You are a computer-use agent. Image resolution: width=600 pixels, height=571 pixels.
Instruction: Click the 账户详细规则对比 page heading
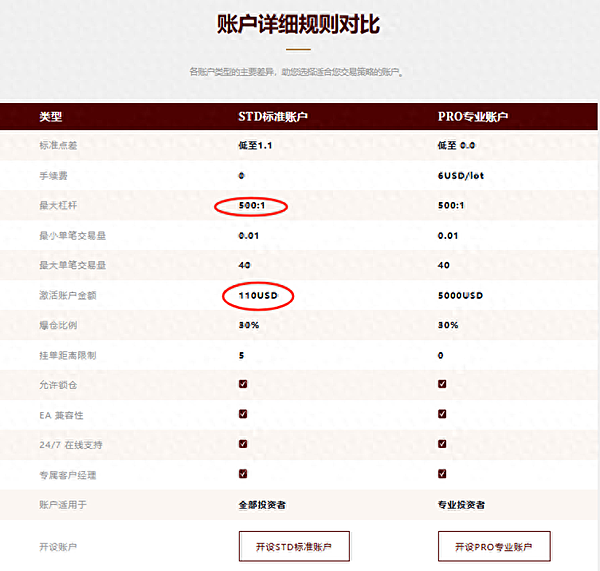click(x=299, y=23)
